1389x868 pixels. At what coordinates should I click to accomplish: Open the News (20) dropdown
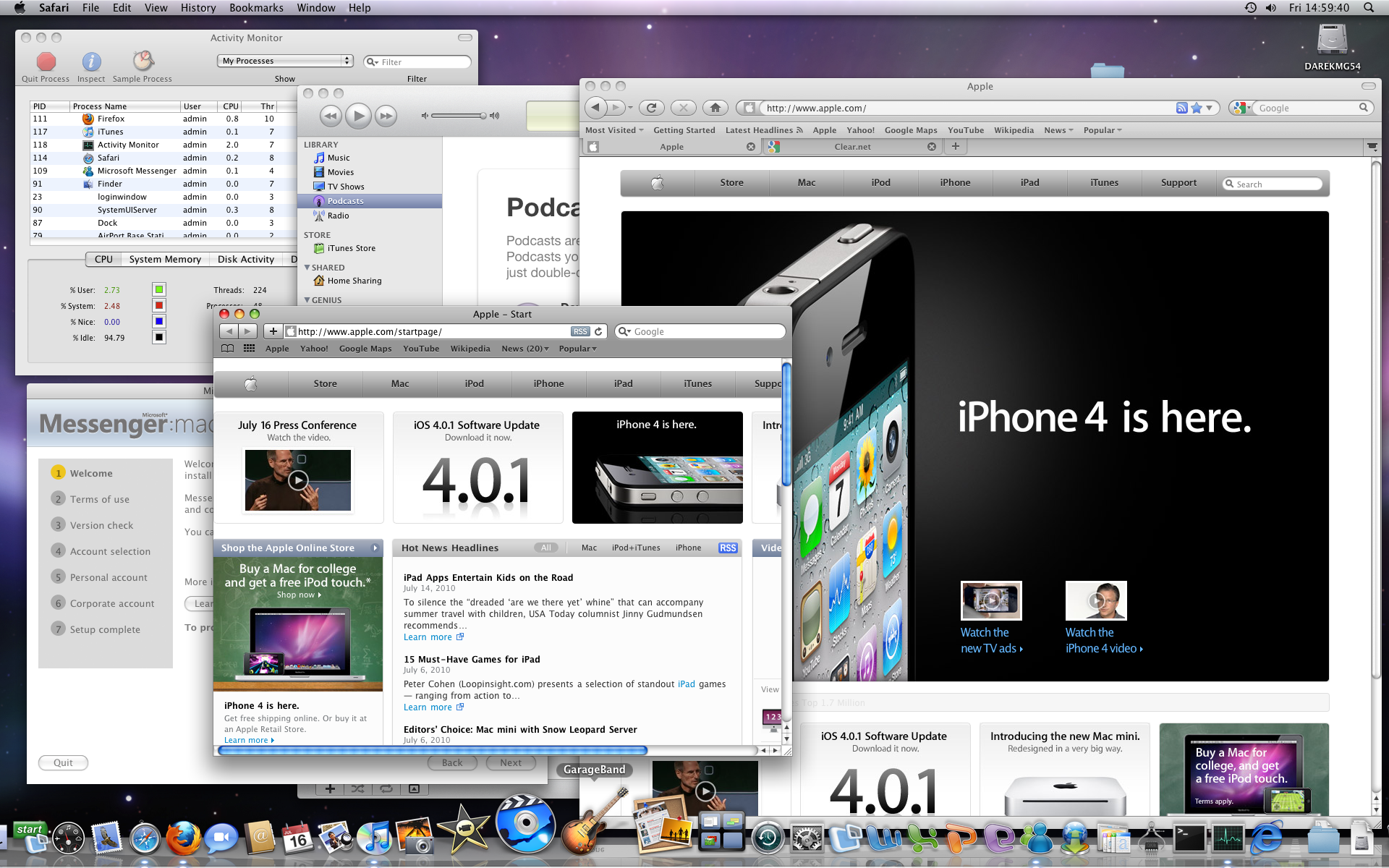[525, 349]
